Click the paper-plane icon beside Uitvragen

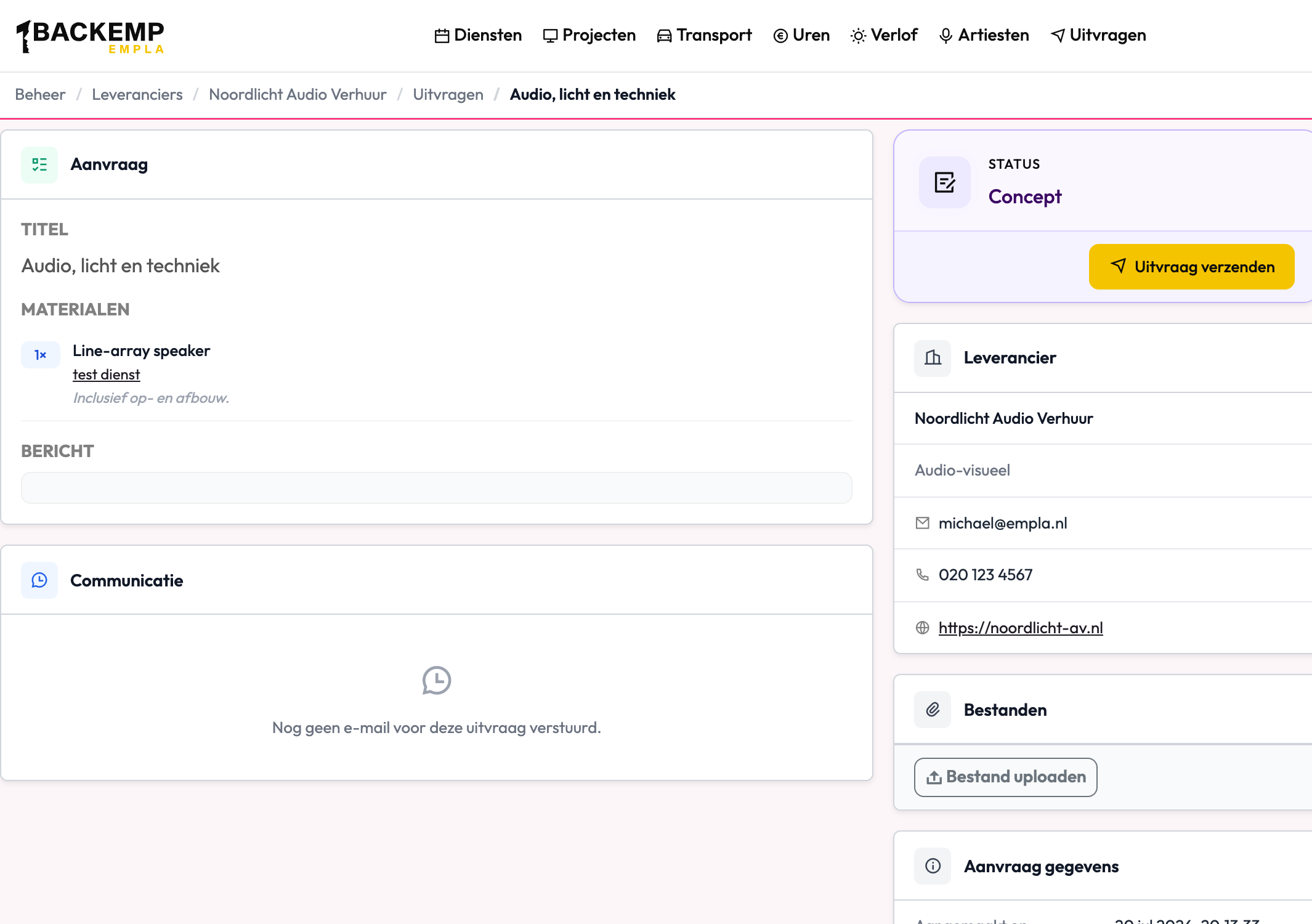(x=1058, y=36)
